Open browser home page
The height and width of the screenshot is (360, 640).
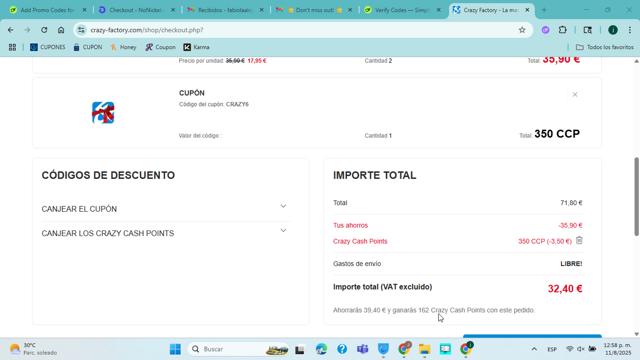pos(61,30)
